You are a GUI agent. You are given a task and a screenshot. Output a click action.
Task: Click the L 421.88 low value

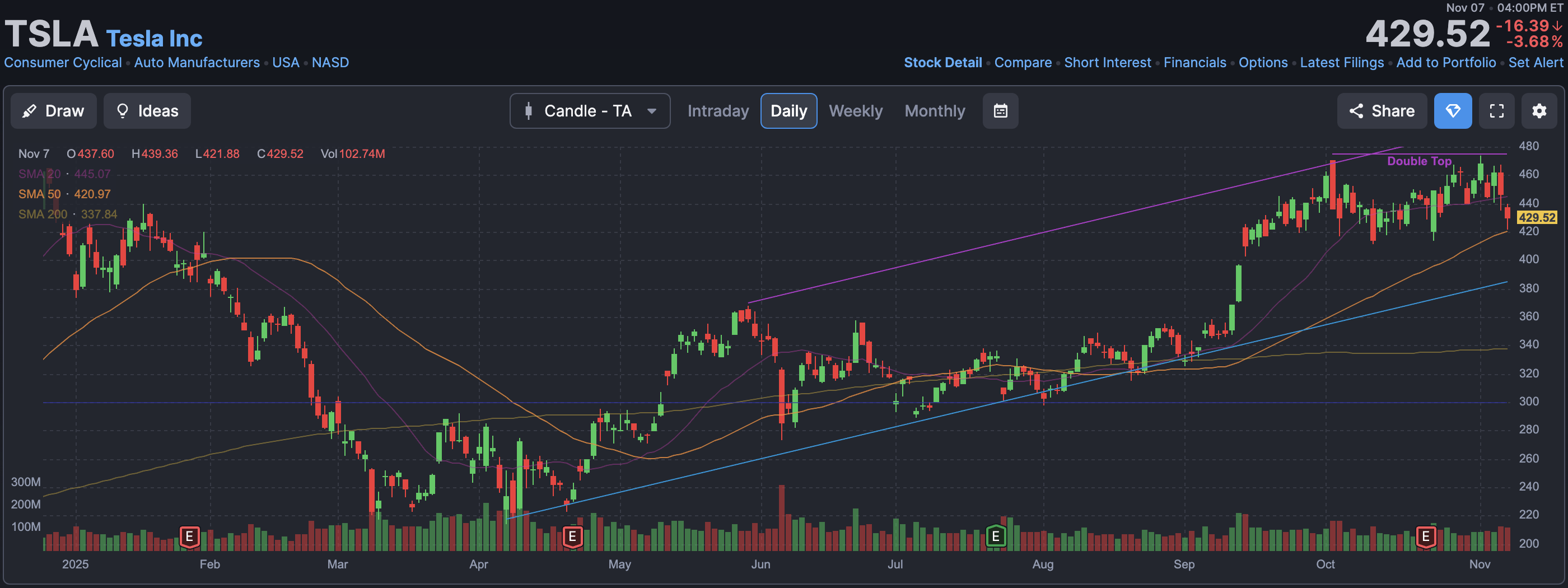[217, 154]
